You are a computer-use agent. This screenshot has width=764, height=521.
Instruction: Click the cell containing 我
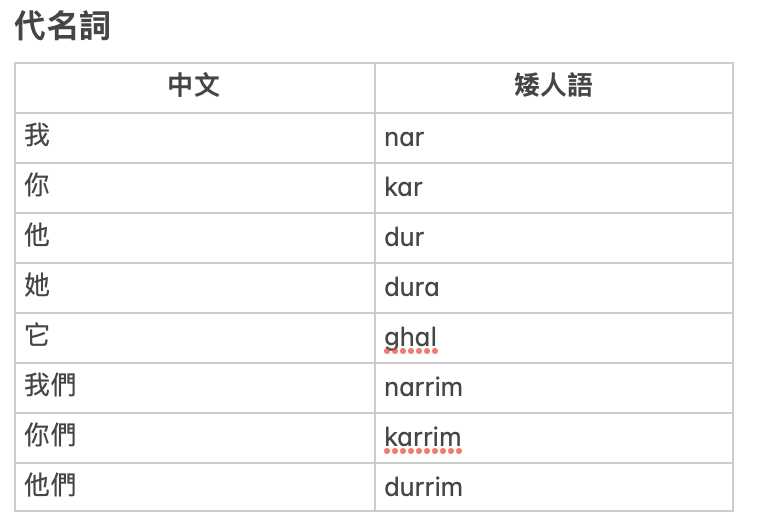[x=195, y=138]
